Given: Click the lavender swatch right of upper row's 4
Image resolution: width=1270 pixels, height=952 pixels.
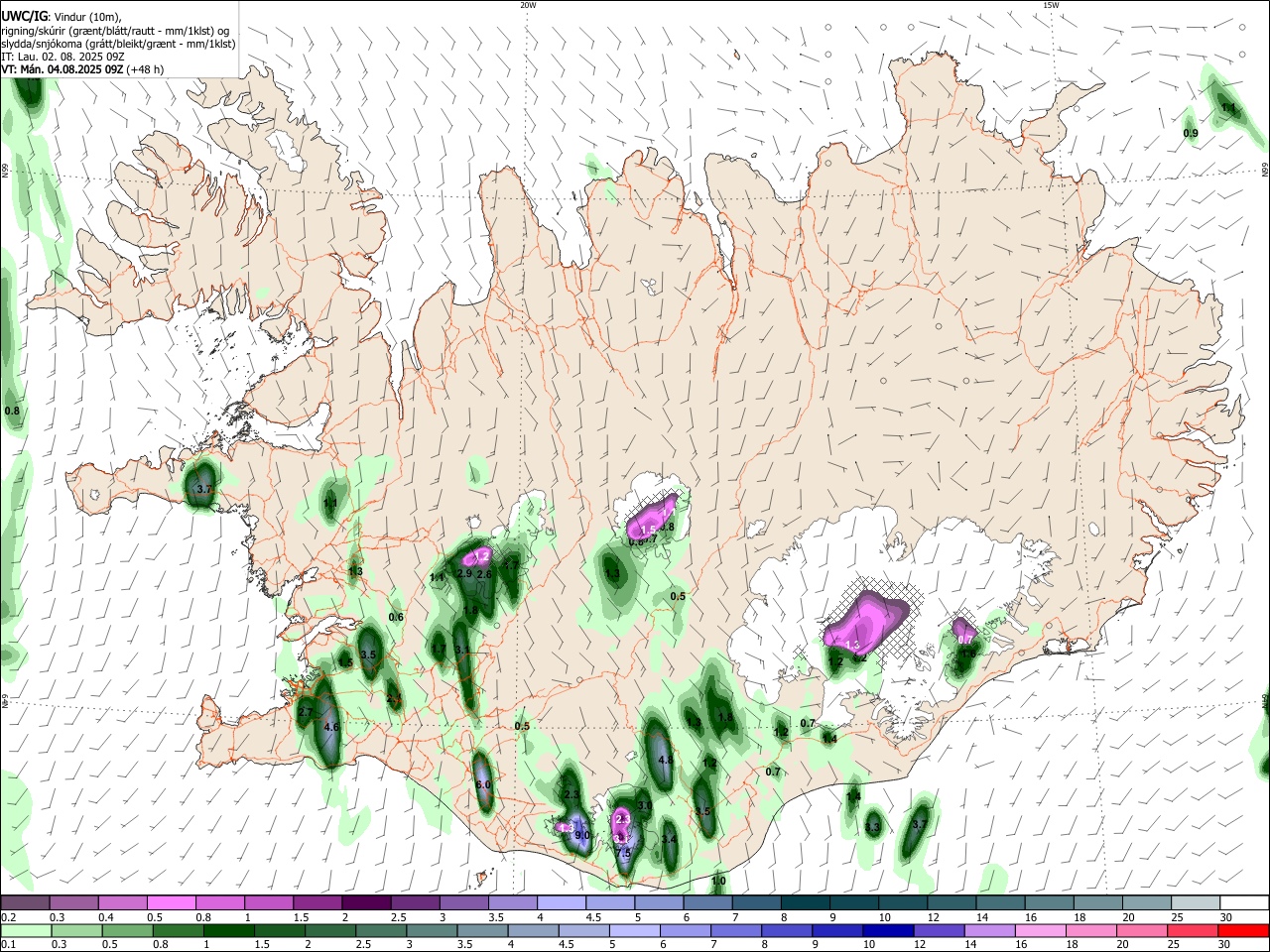Looking at the screenshot, I should 561,902.
